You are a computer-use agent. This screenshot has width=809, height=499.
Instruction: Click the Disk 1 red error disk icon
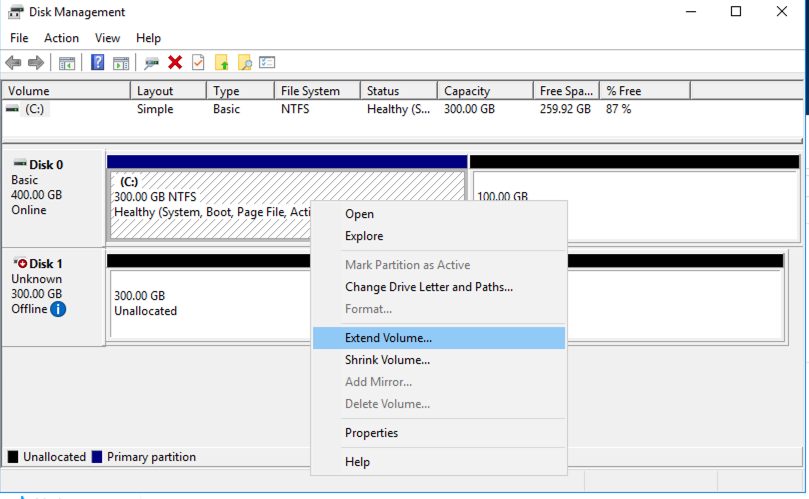point(20,263)
